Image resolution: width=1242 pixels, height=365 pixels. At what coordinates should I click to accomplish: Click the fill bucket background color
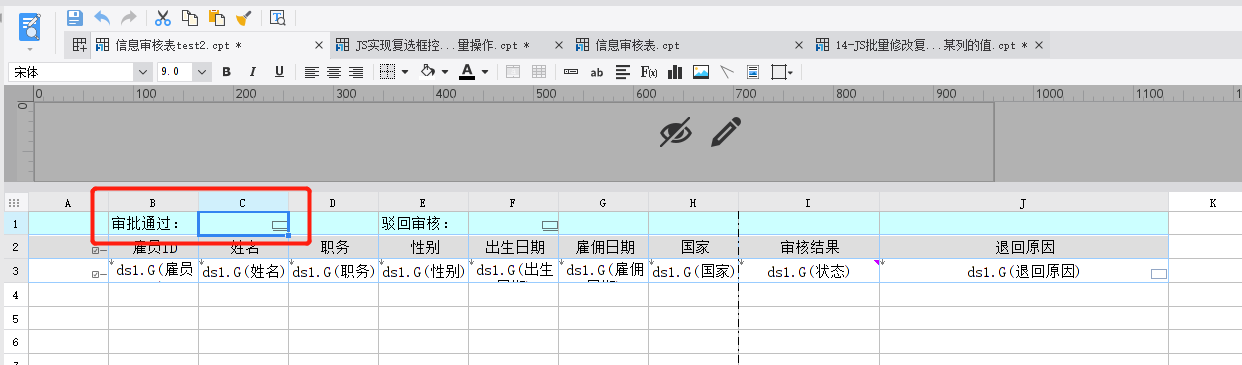(x=428, y=72)
